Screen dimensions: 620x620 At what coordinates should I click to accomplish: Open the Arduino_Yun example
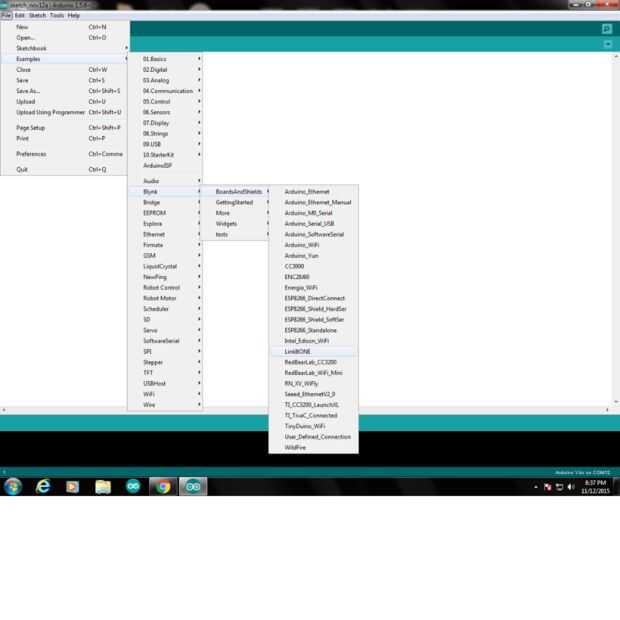pyautogui.click(x=314, y=256)
